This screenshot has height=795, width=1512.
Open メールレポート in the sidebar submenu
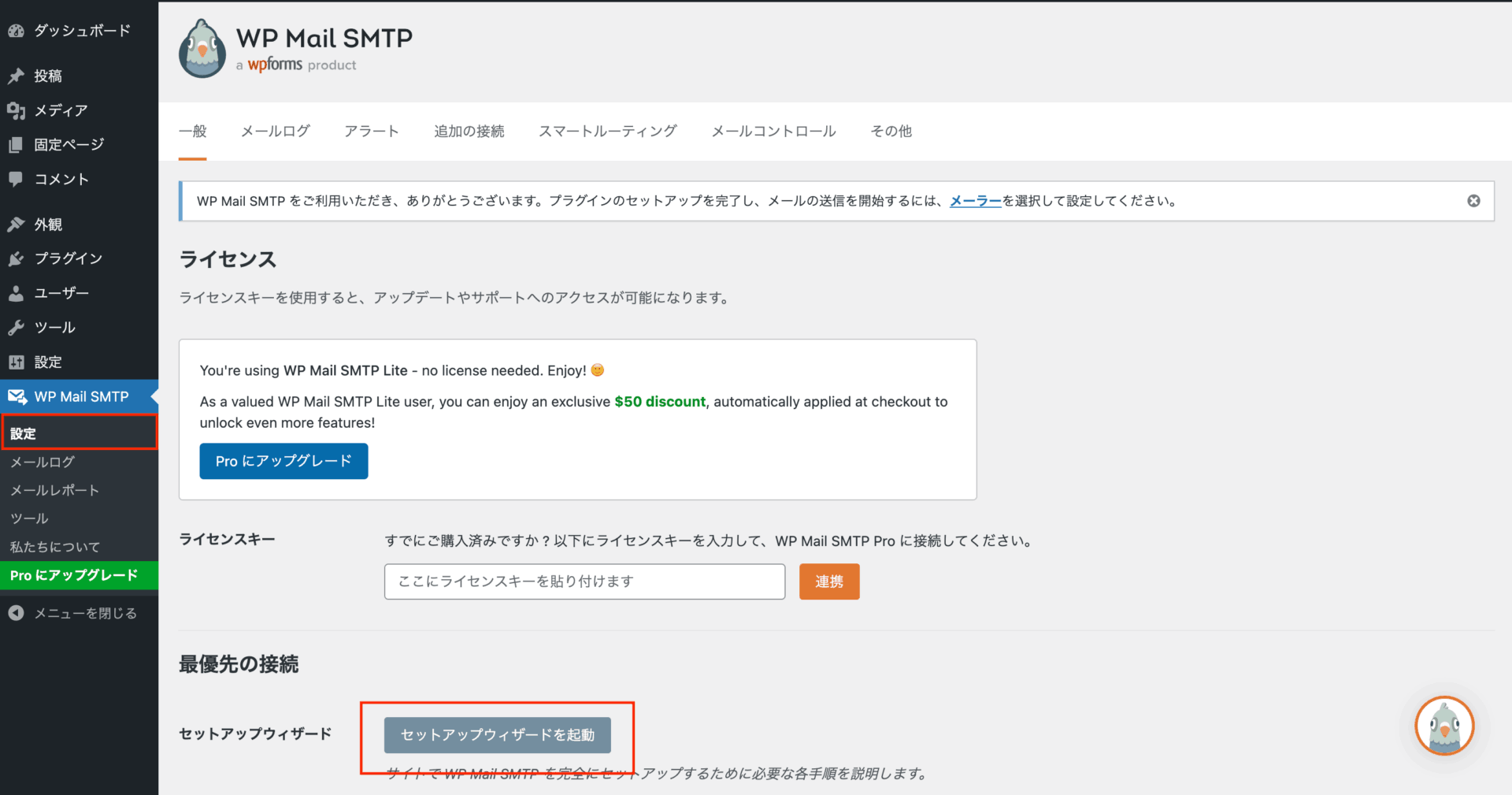click(54, 490)
